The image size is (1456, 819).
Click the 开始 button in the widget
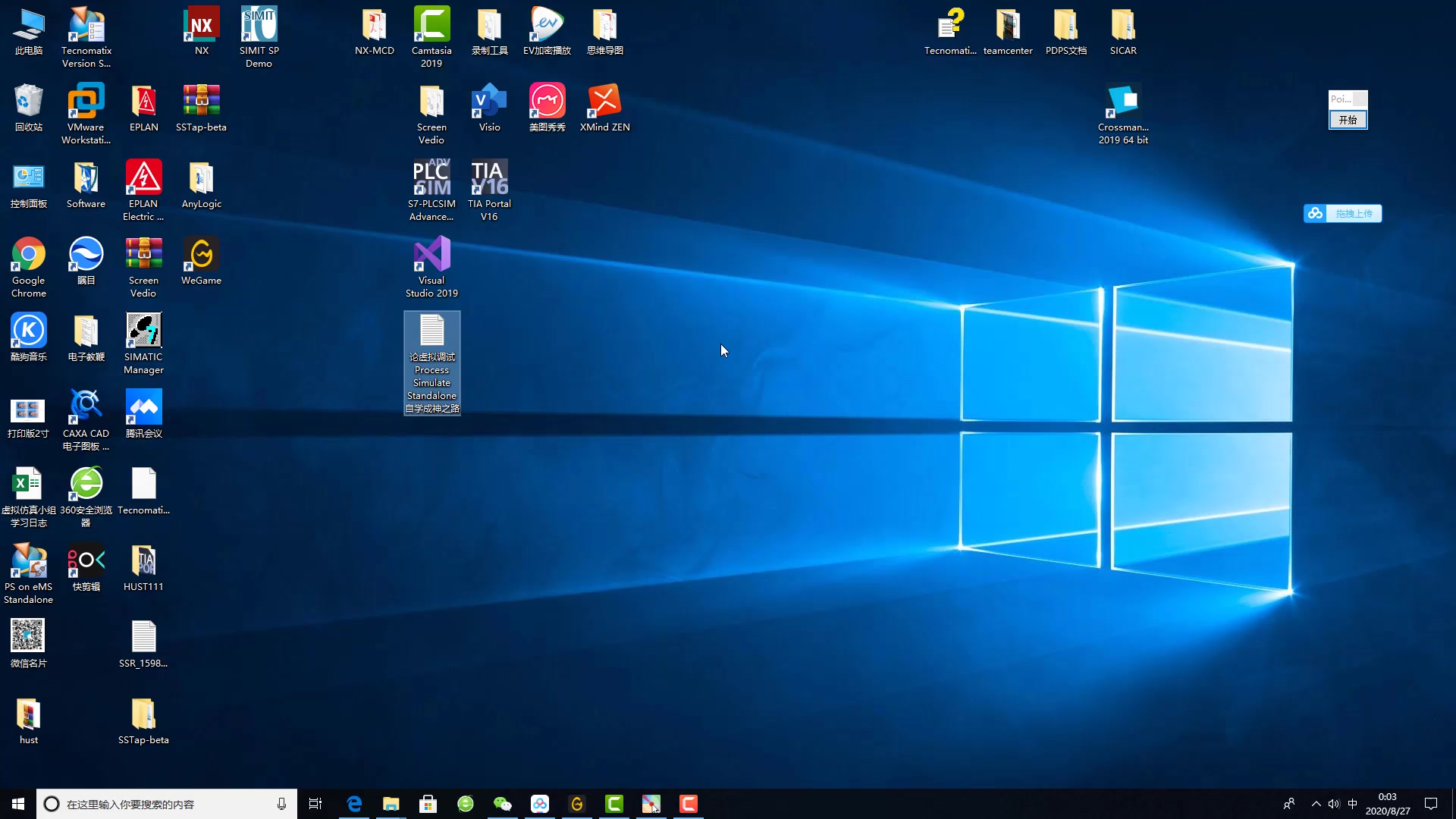pyautogui.click(x=1348, y=120)
